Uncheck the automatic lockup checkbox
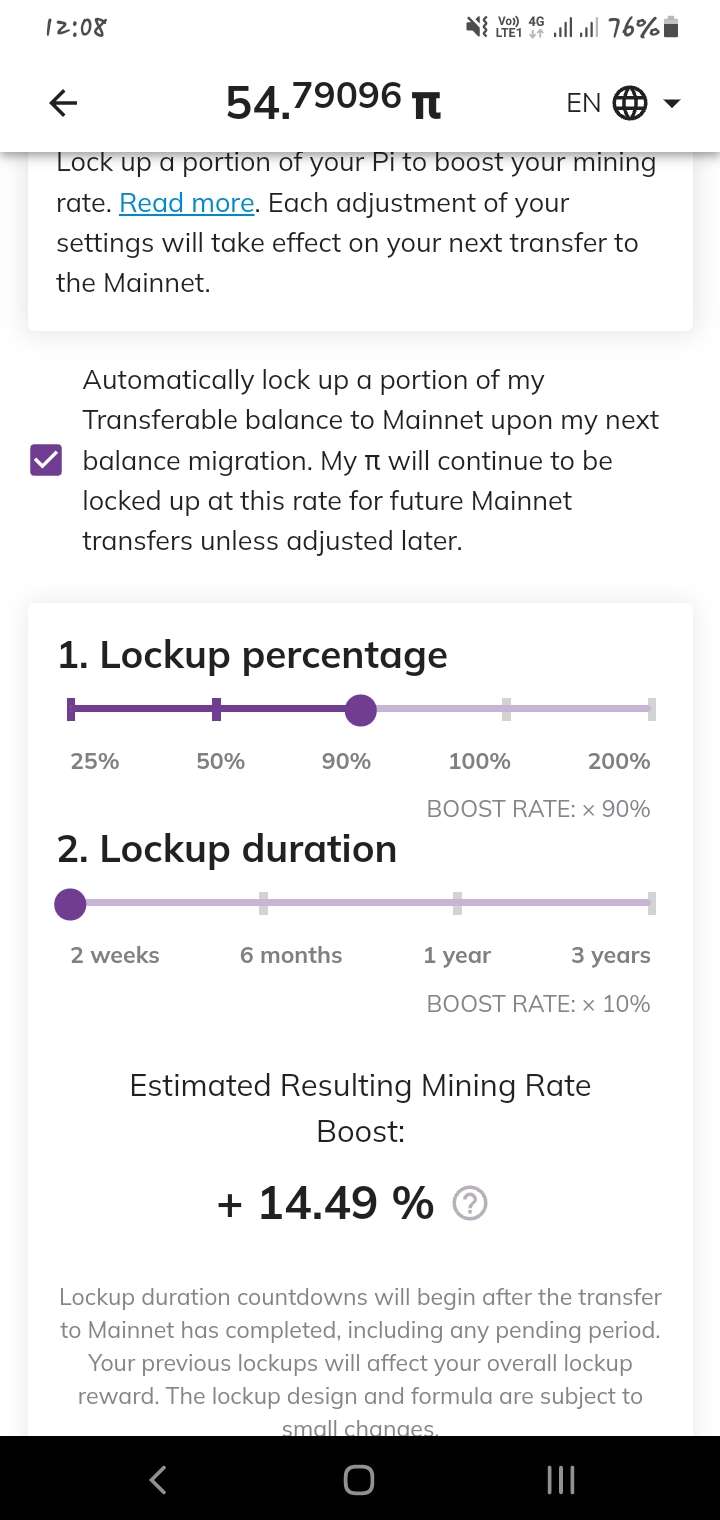 (46, 461)
